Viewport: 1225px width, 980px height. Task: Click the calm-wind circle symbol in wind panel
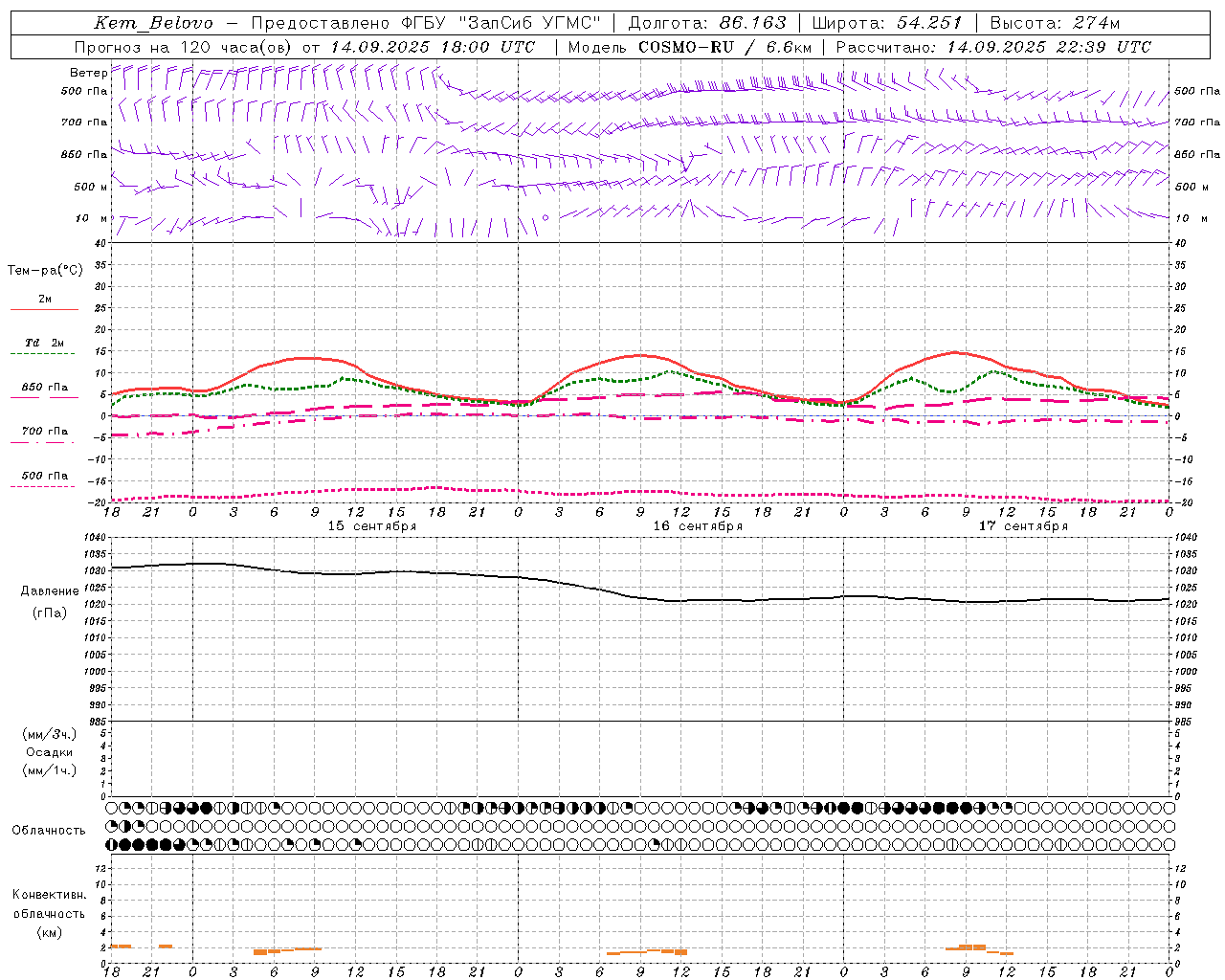pos(546,218)
